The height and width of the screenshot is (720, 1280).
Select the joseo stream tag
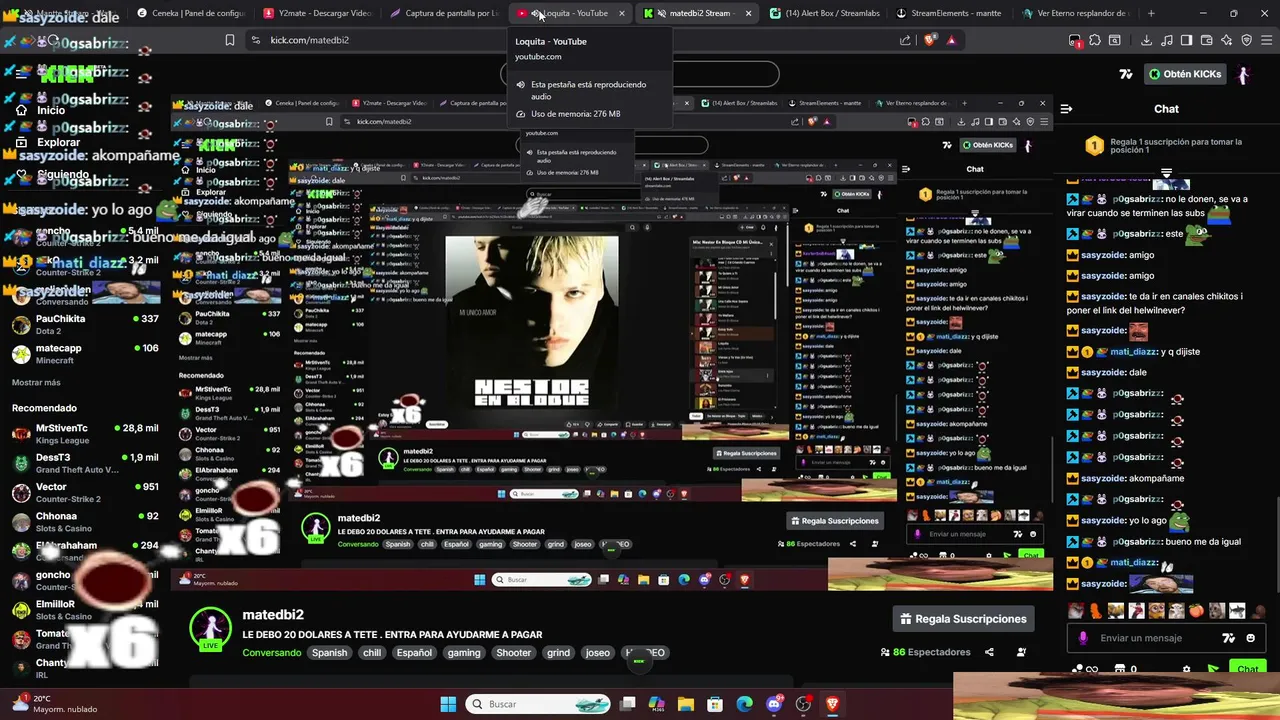click(x=598, y=653)
